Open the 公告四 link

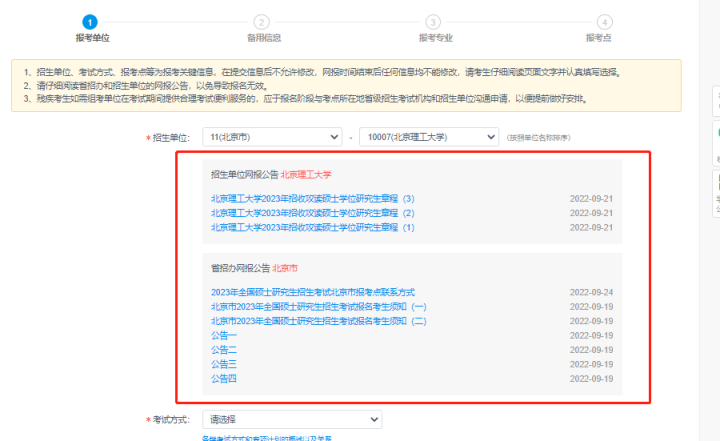[224, 379]
